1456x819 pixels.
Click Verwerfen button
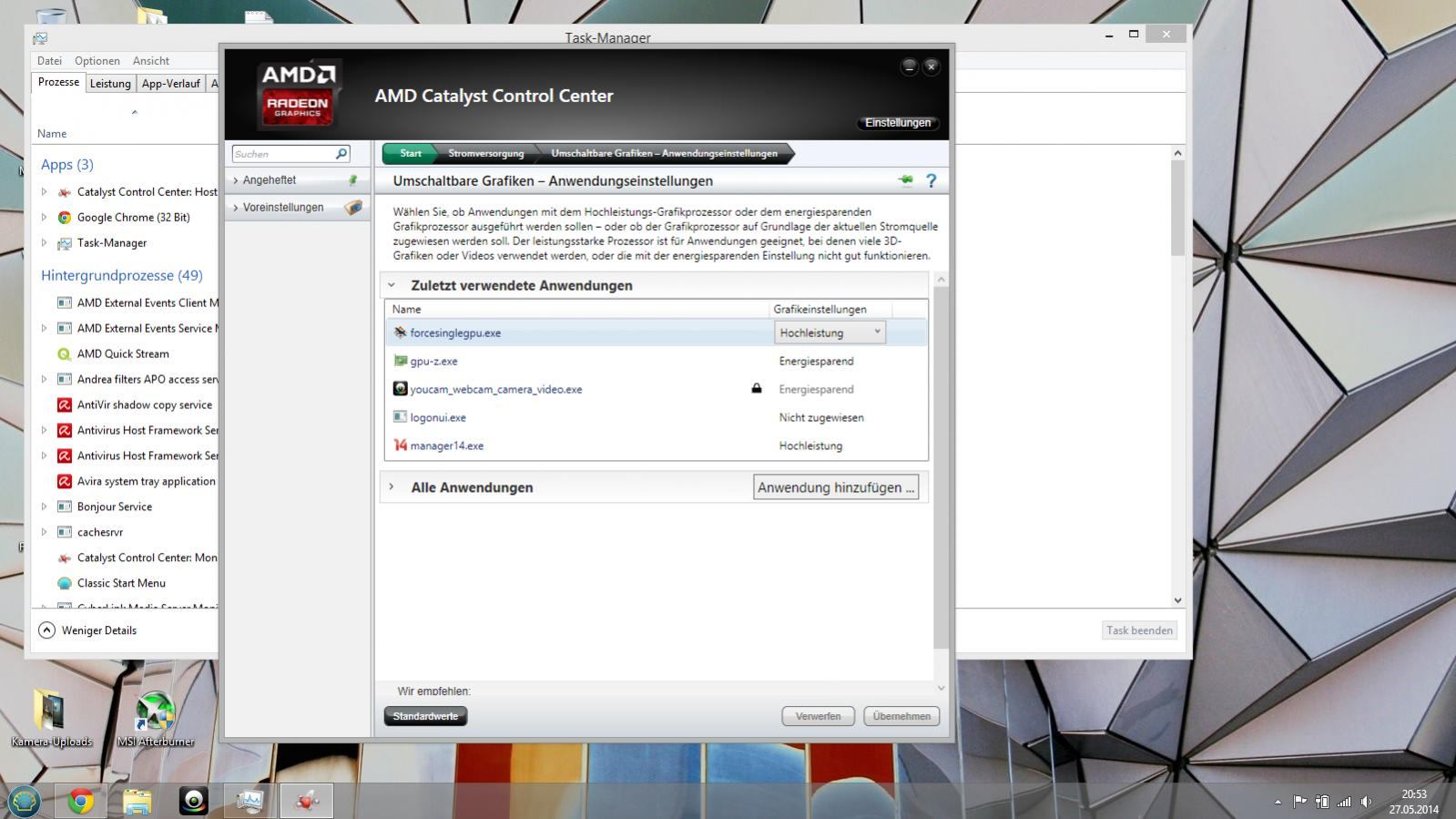[818, 716]
